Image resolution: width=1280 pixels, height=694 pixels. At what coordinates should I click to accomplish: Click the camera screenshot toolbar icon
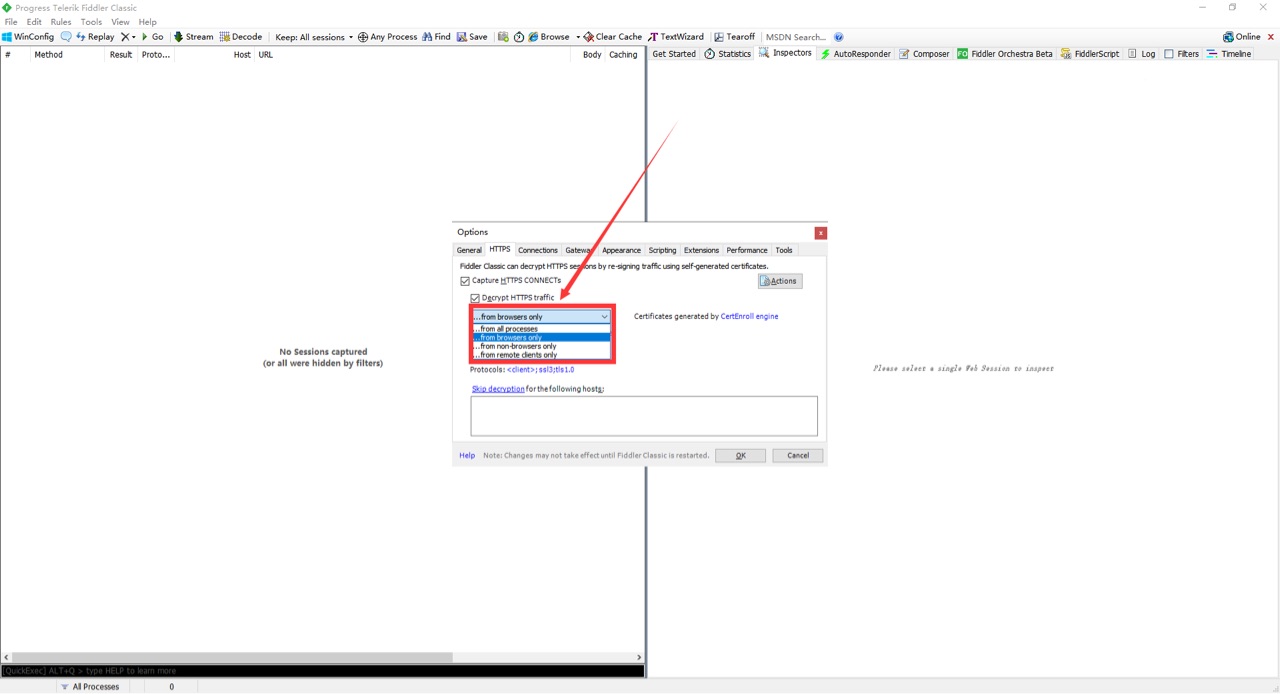pyautogui.click(x=503, y=37)
